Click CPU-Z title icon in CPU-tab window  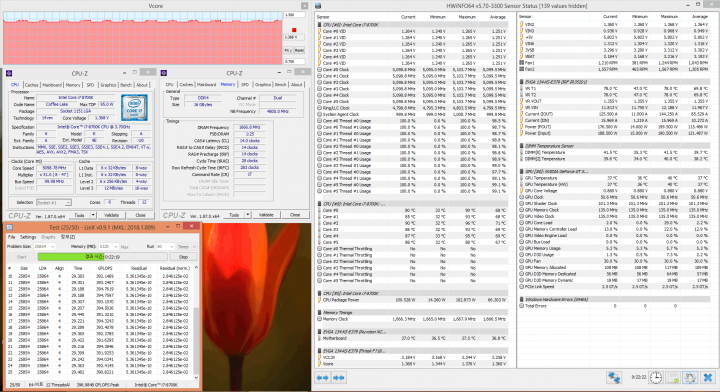pos(9,73)
